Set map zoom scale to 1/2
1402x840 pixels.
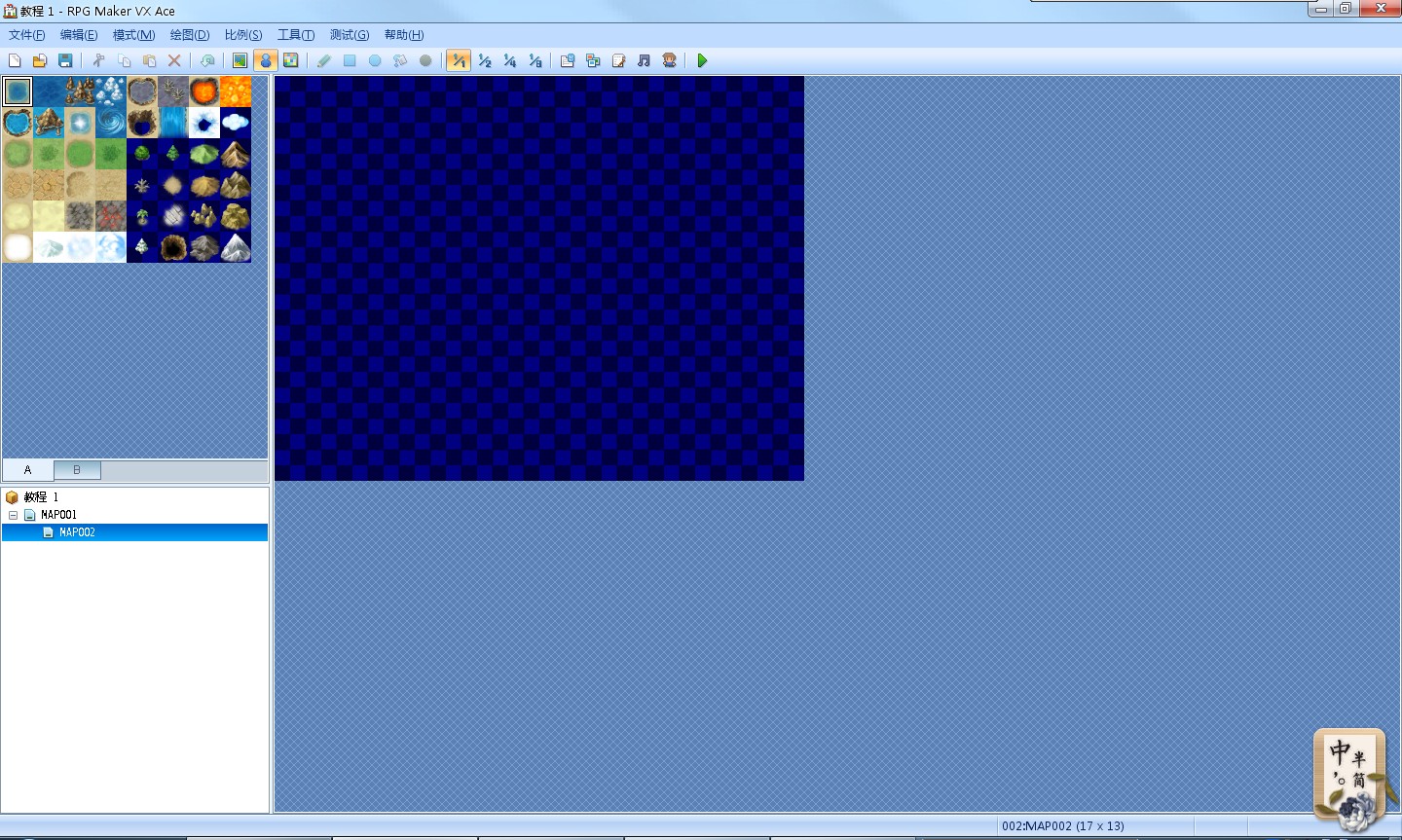[x=484, y=60]
